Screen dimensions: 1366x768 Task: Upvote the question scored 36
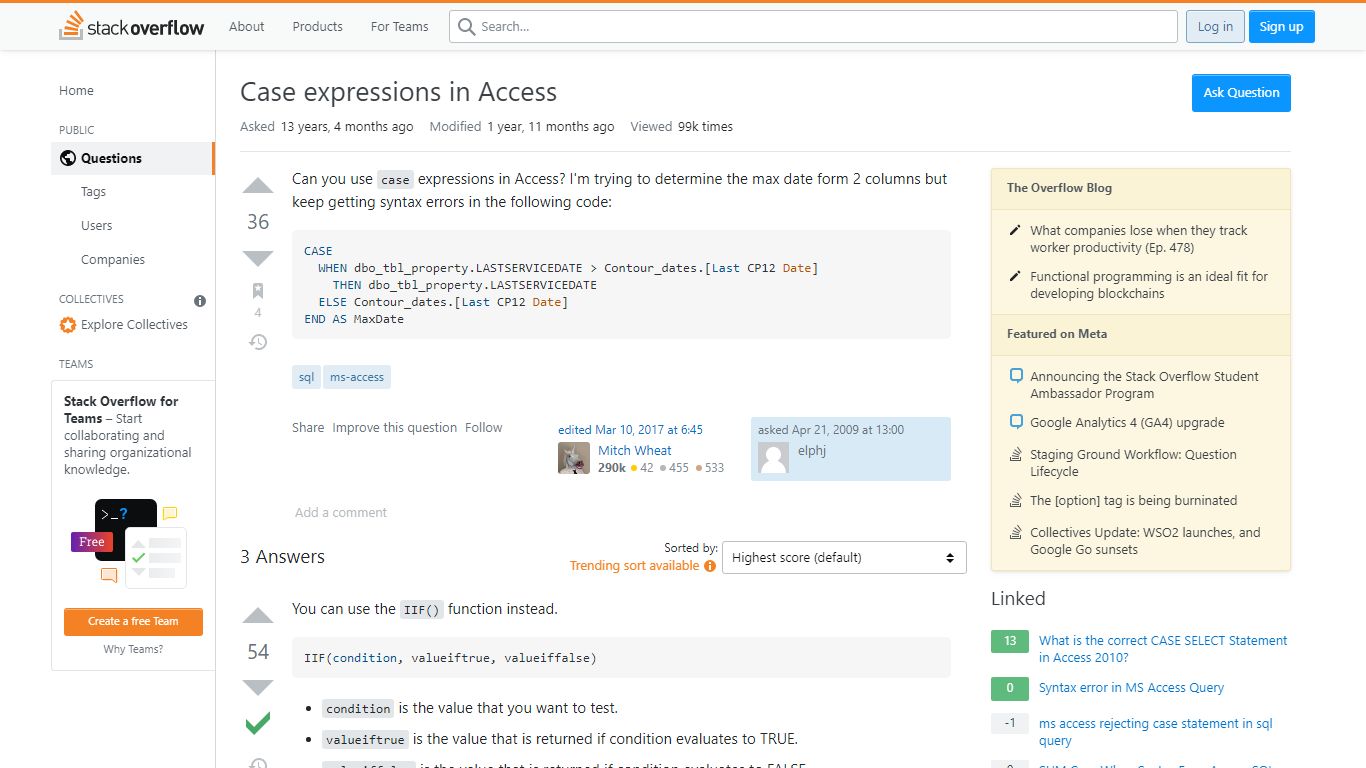tap(258, 186)
